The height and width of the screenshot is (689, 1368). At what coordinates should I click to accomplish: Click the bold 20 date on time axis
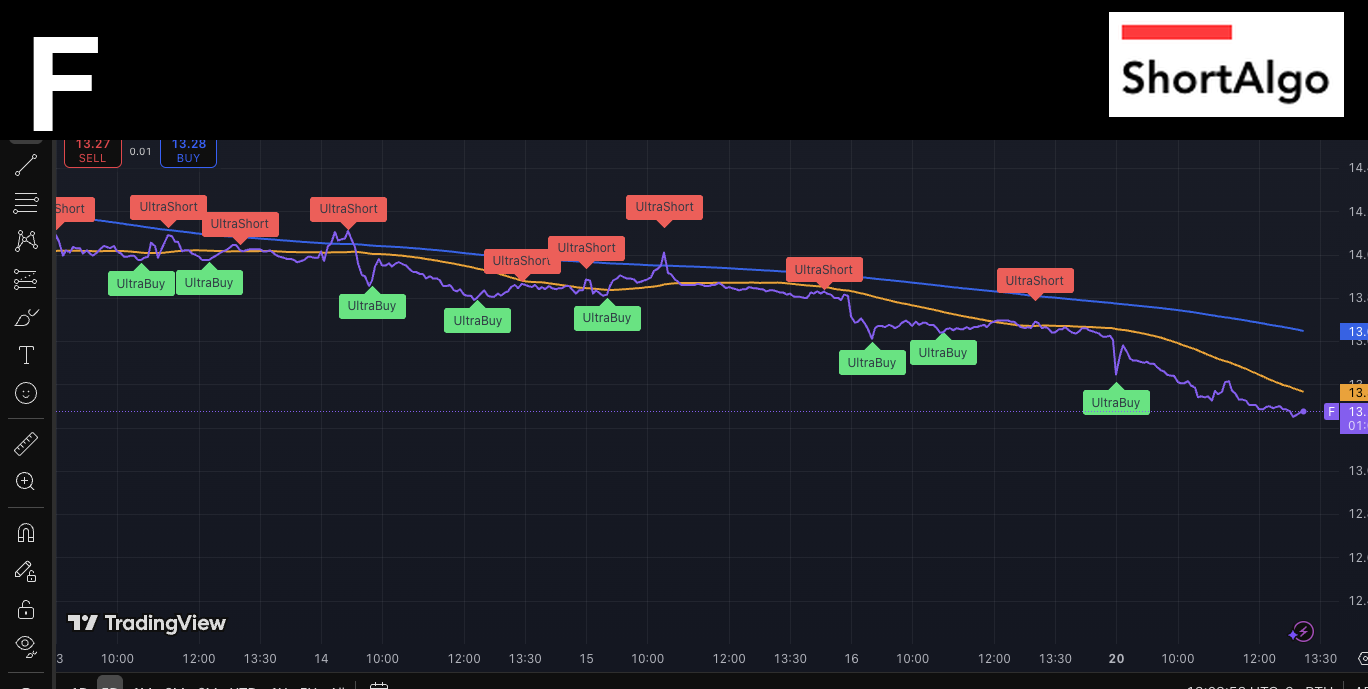coord(1117,658)
